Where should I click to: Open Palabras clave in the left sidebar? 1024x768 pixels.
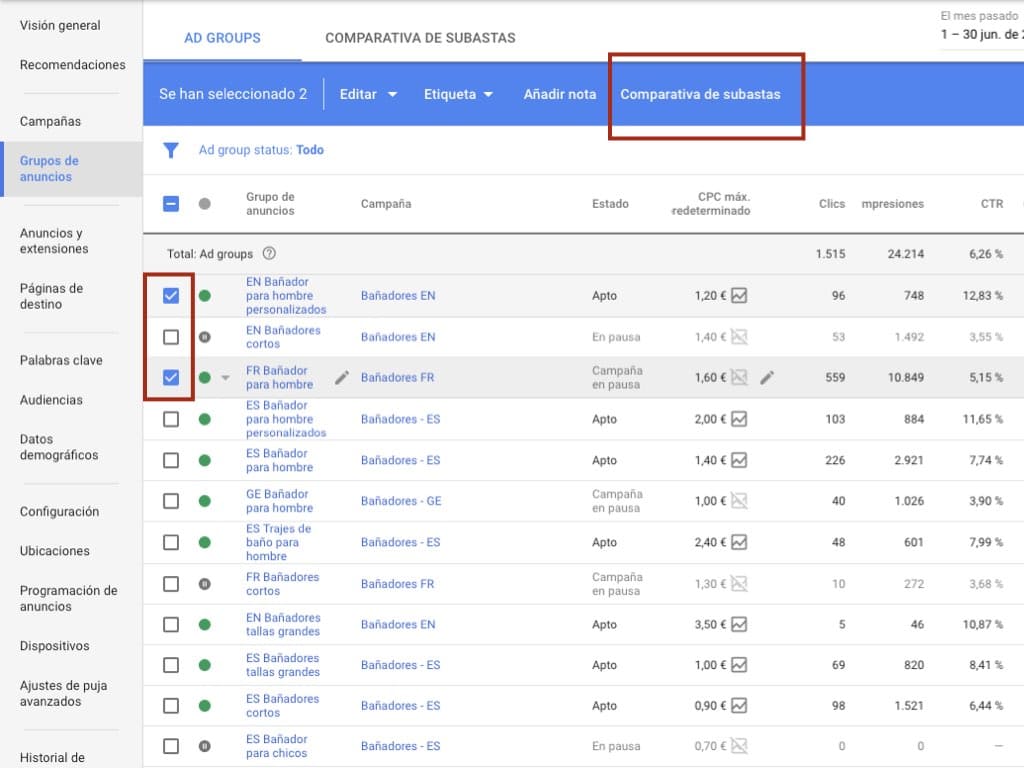pos(61,360)
